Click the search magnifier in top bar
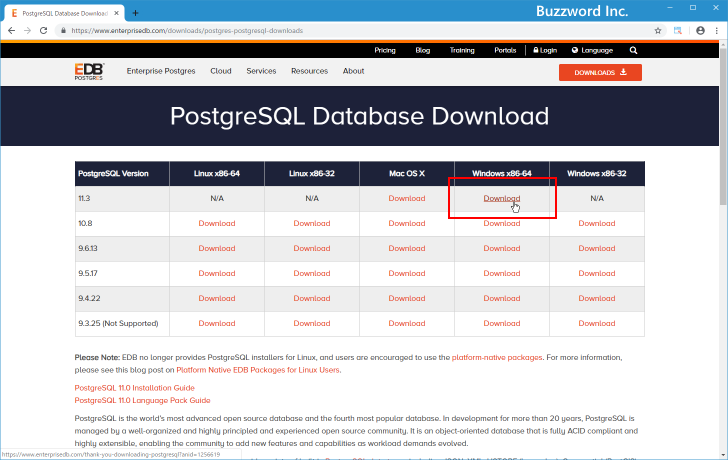This screenshot has width=728, height=460. [x=633, y=50]
